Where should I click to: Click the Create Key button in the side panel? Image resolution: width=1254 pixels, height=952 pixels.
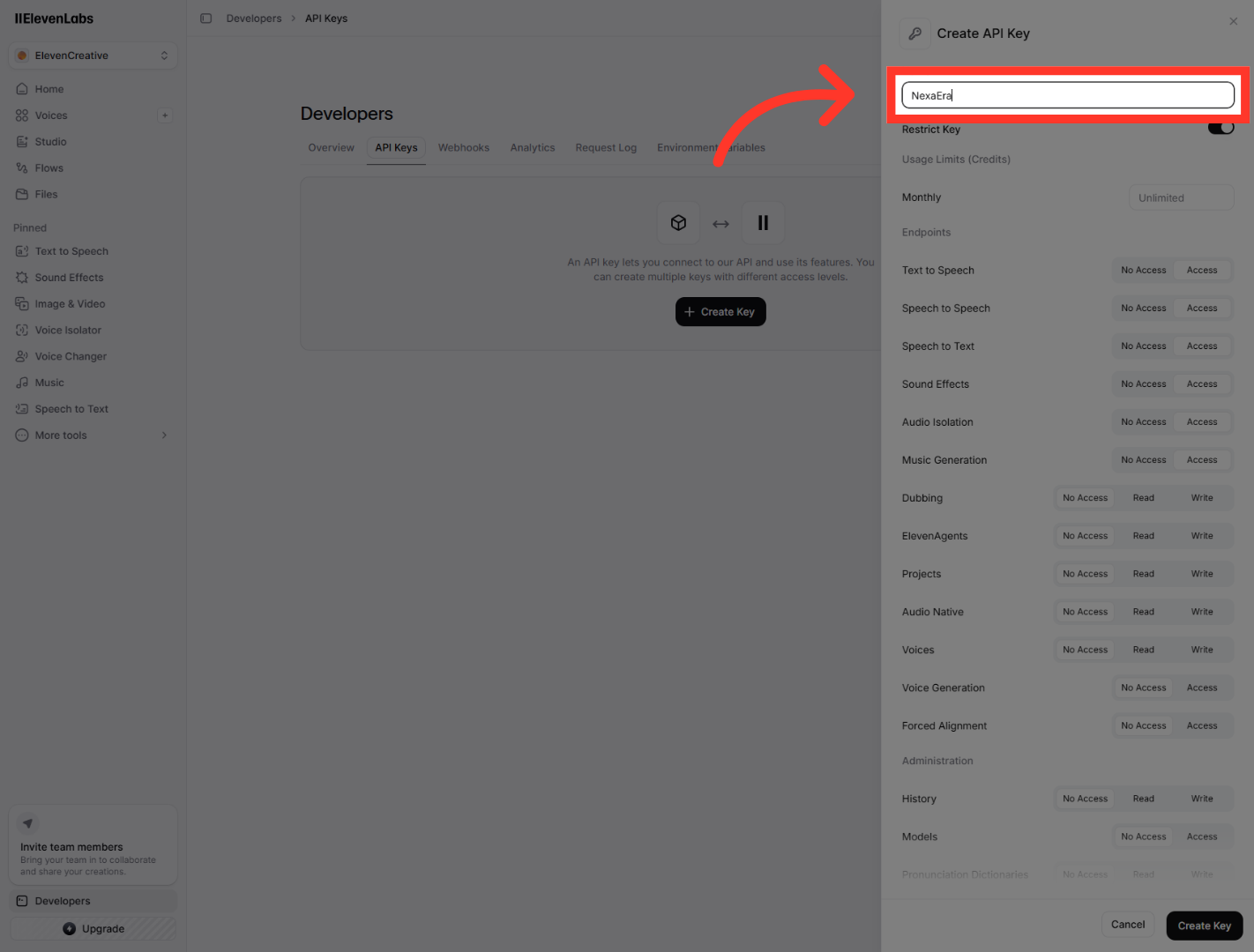point(1205,926)
